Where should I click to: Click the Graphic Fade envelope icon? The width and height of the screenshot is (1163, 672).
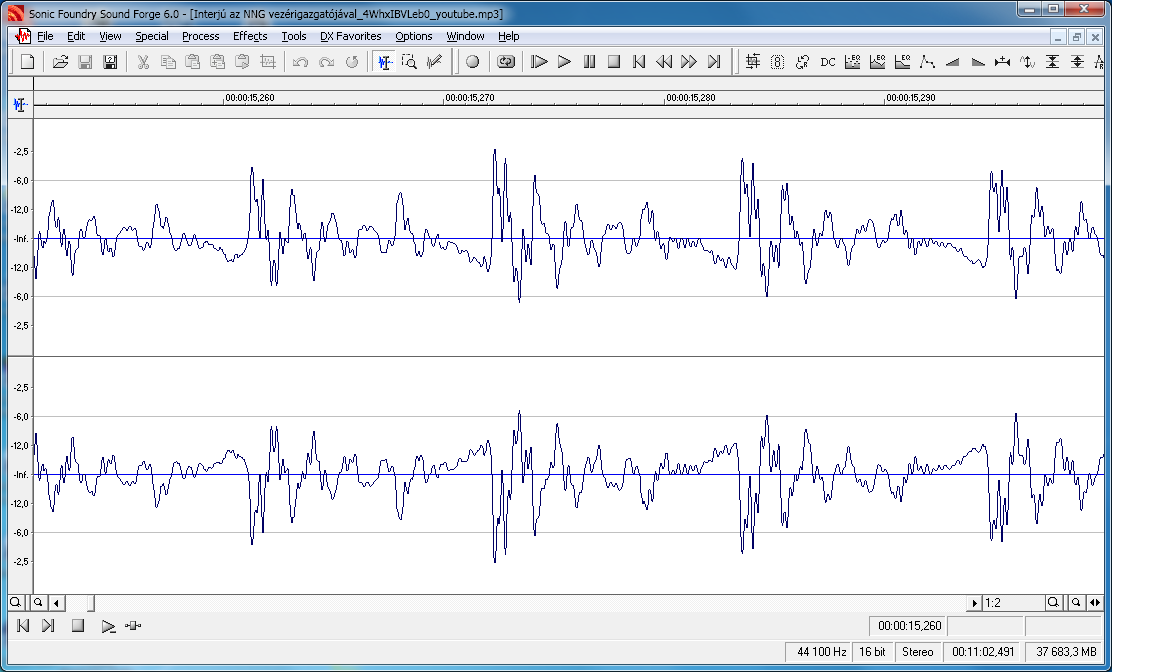[x=927, y=62]
